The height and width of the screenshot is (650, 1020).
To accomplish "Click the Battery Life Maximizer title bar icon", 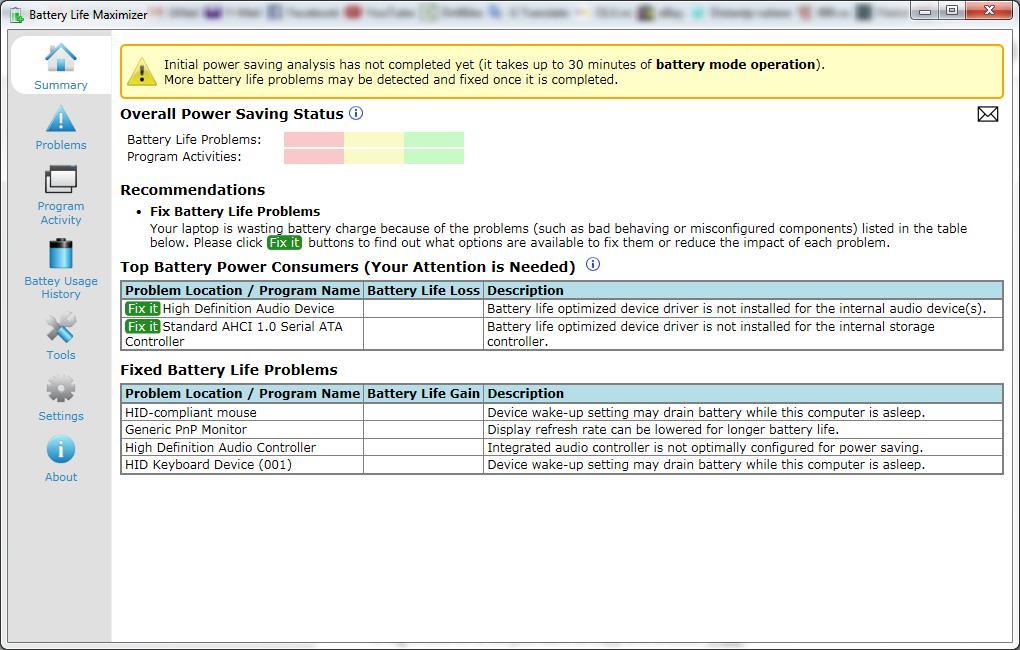I will pos(16,14).
